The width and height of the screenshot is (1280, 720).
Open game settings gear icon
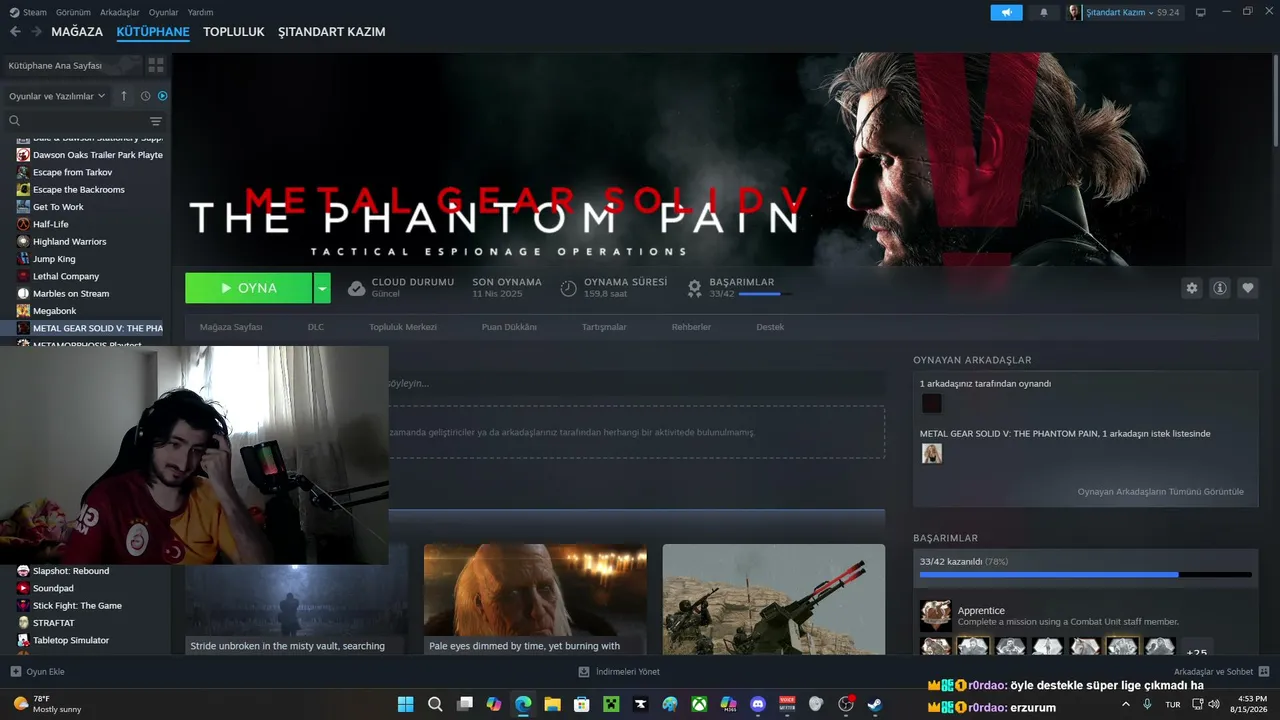point(1192,288)
